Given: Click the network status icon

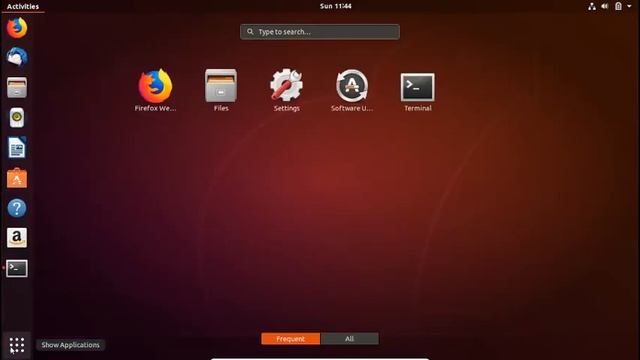Looking at the screenshot, I should 591,6.
